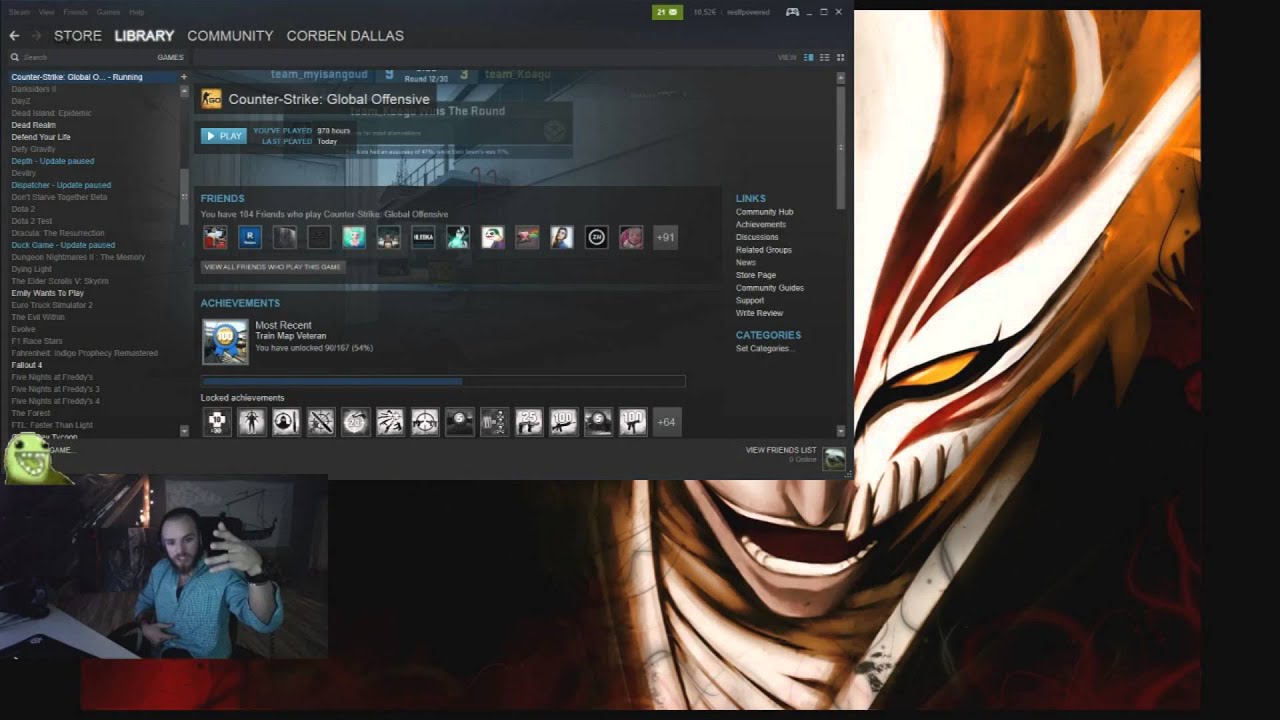The width and height of the screenshot is (1280, 720).
Task: Click the locked achievement icon showing 20
Action: point(355,422)
